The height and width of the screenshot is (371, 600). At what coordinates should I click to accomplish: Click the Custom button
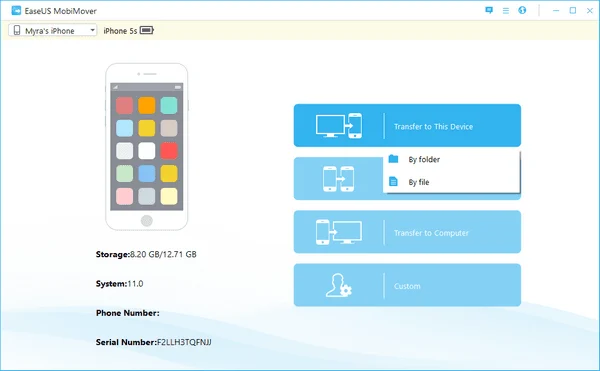point(407,285)
